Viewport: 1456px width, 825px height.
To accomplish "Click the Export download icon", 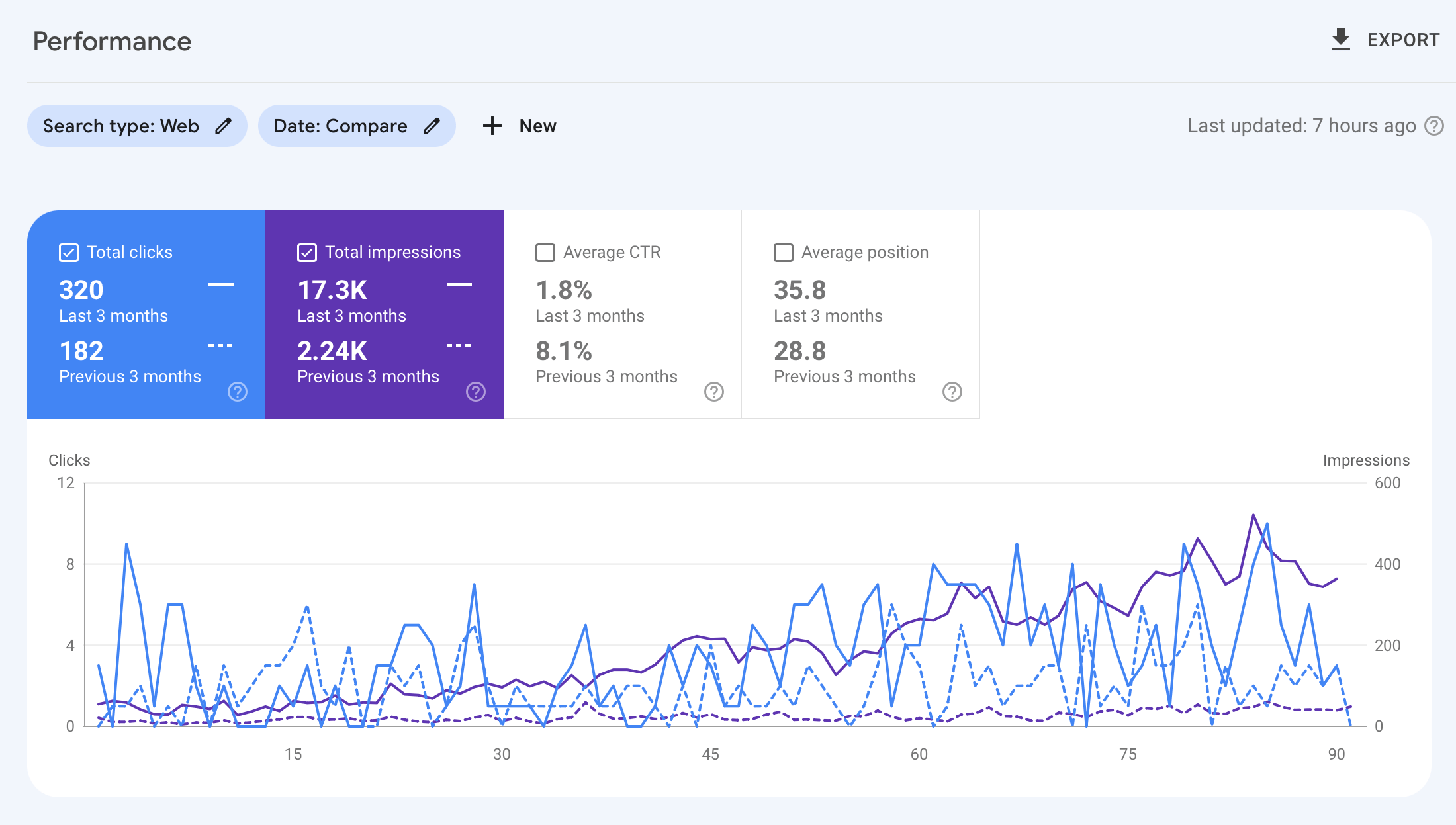I will pyautogui.click(x=1341, y=39).
